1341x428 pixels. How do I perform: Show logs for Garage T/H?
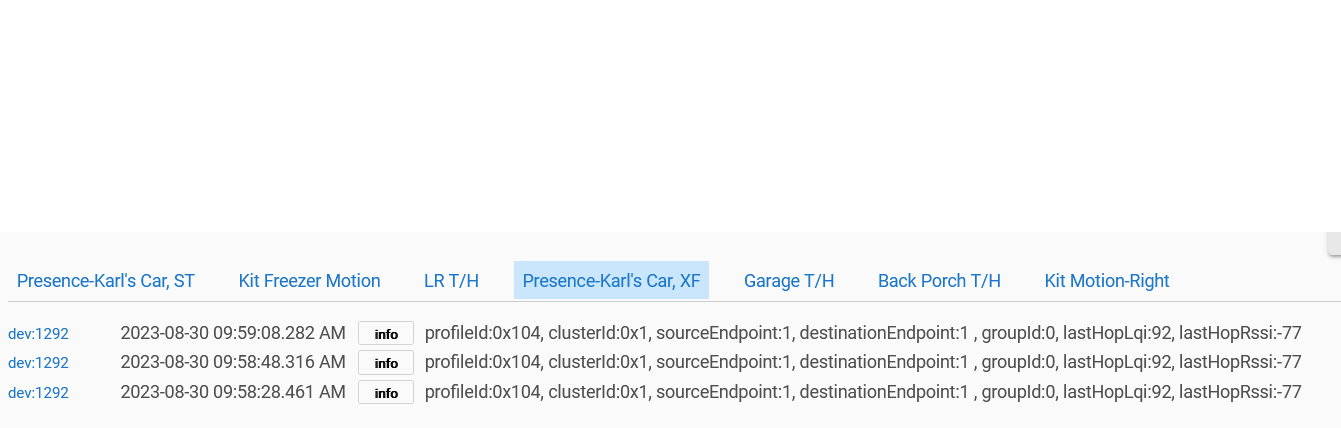point(789,281)
